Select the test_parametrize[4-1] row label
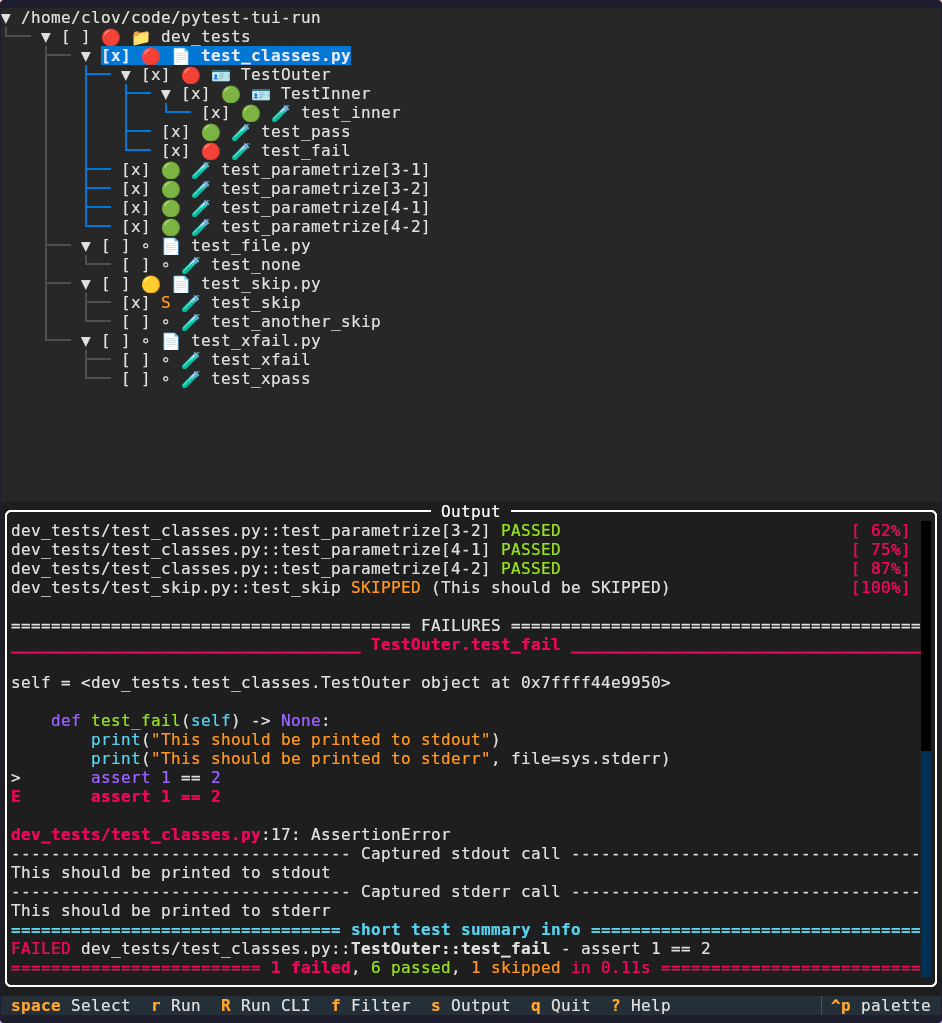 [x=326, y=208]
